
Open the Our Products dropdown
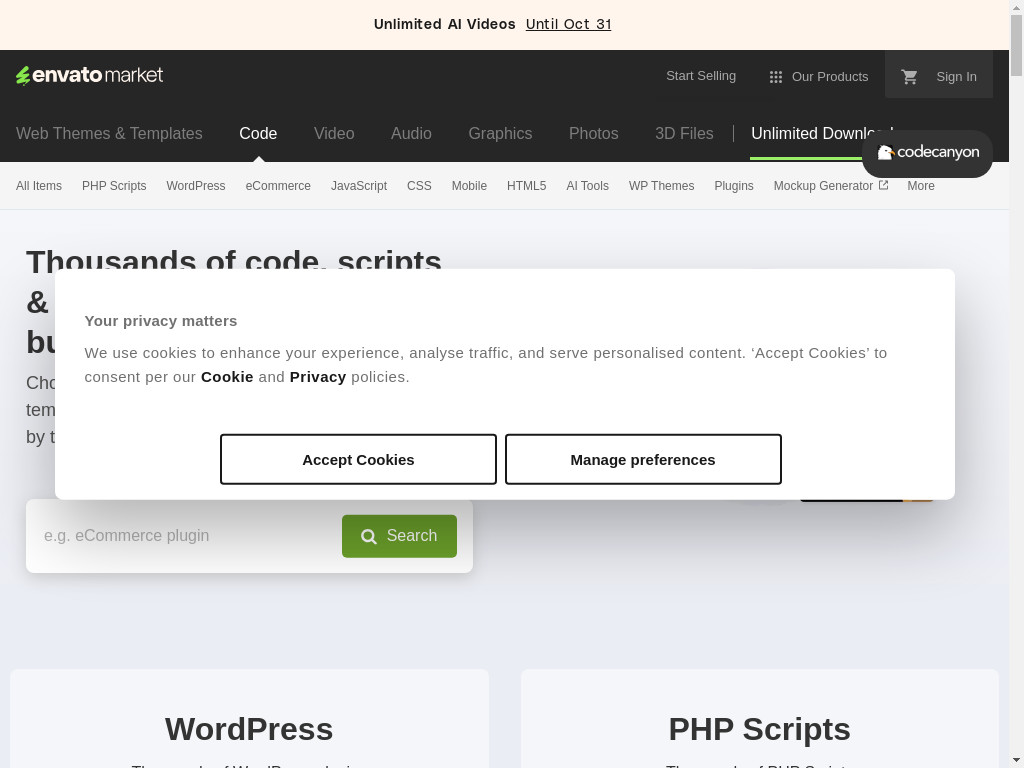(x=829, y=77)
